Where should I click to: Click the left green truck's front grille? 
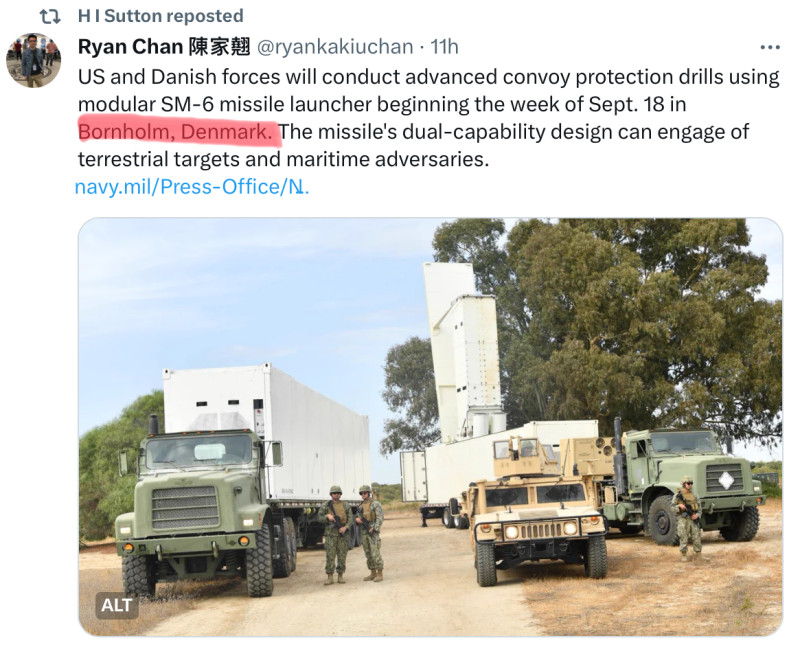(x=186, y=507)
